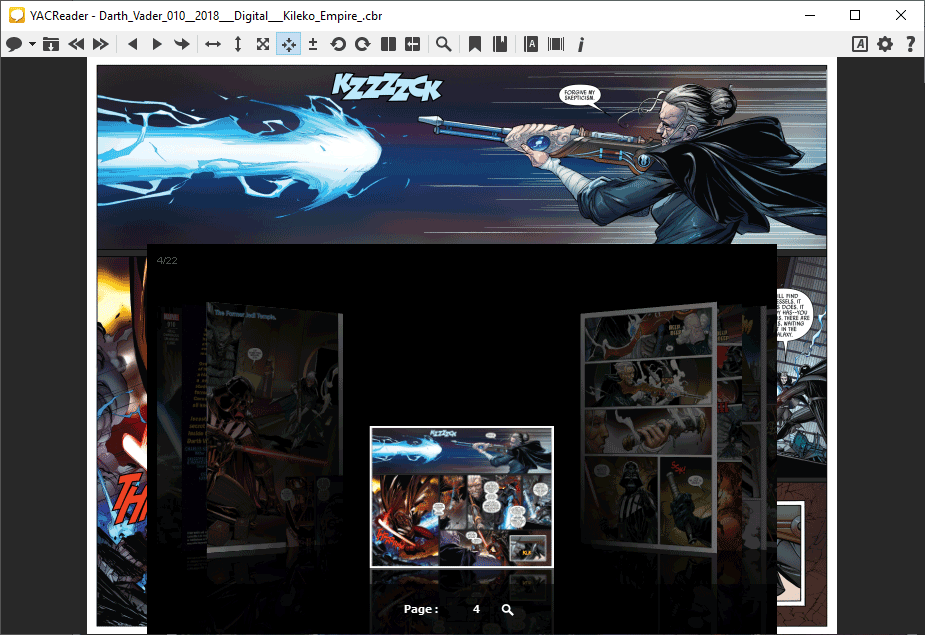This screenshot has width=925, height=635.
Task: Go to the previous page
Action: tap(133, 44)
